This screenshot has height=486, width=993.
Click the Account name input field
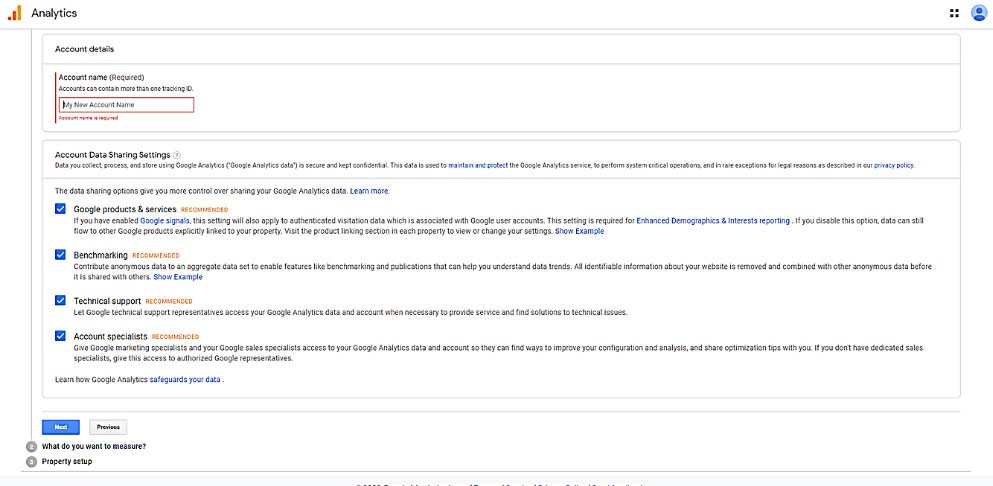pyautogui.click(x=126, y=105)
